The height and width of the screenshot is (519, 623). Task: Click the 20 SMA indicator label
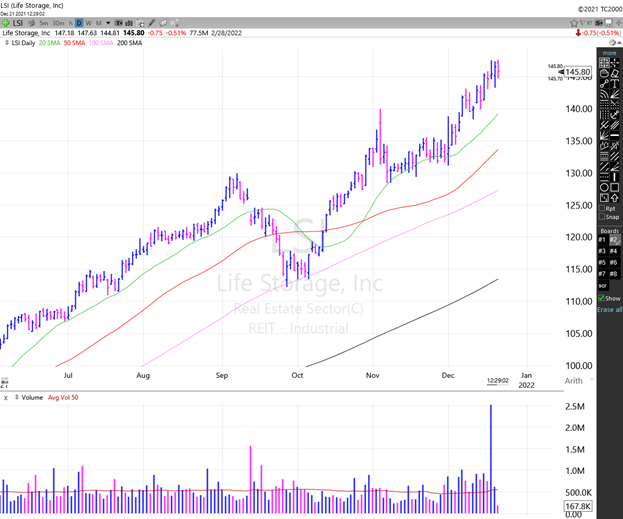tap(49, 43)
